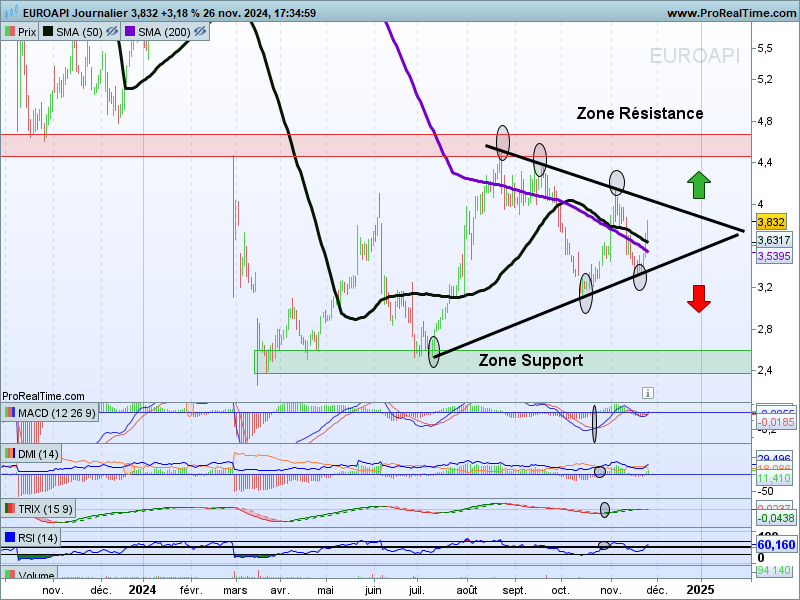Click the 'sept.' label on the time axis

514,590
